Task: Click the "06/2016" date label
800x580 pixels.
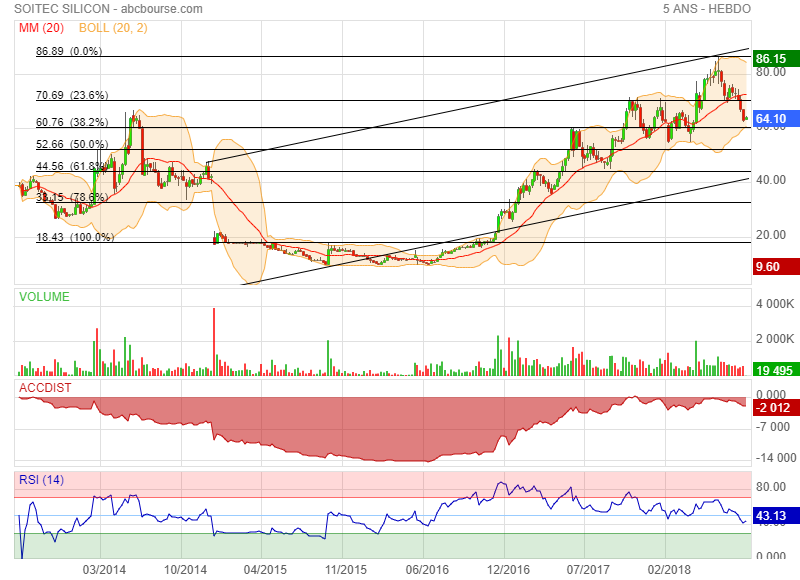Action: [x=427, y=569]
